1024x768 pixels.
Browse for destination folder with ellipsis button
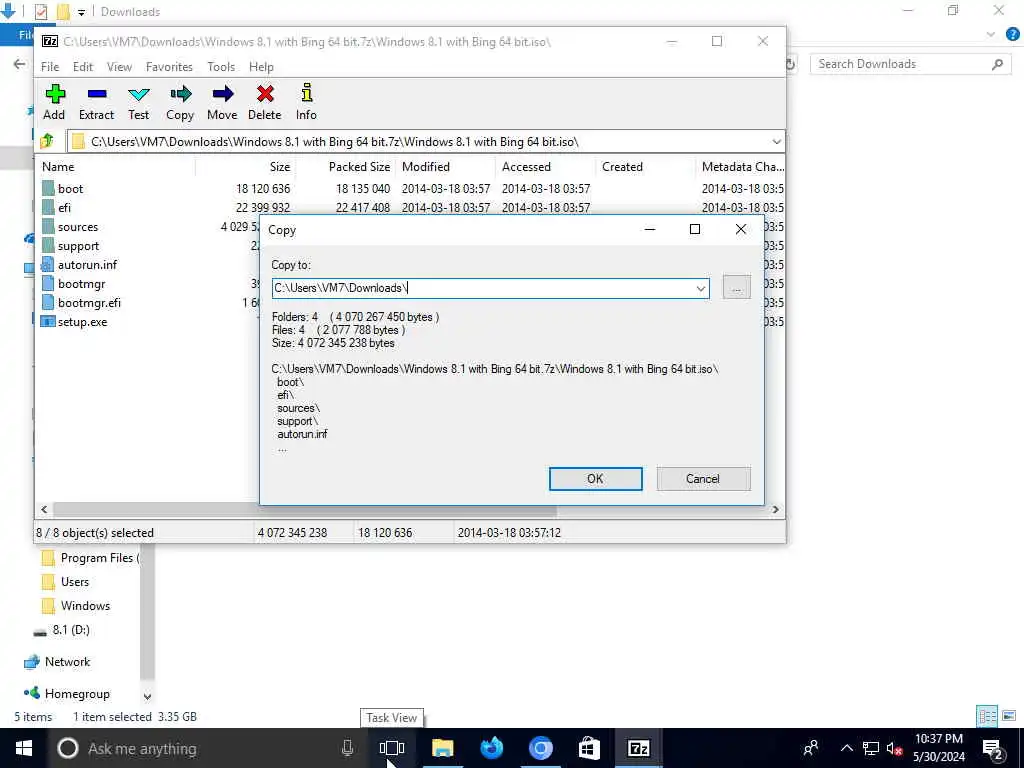(x=737, y=287)
